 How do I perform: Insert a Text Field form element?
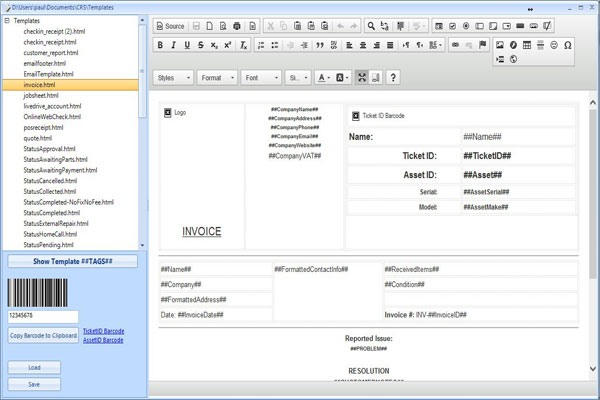[479, 26]
